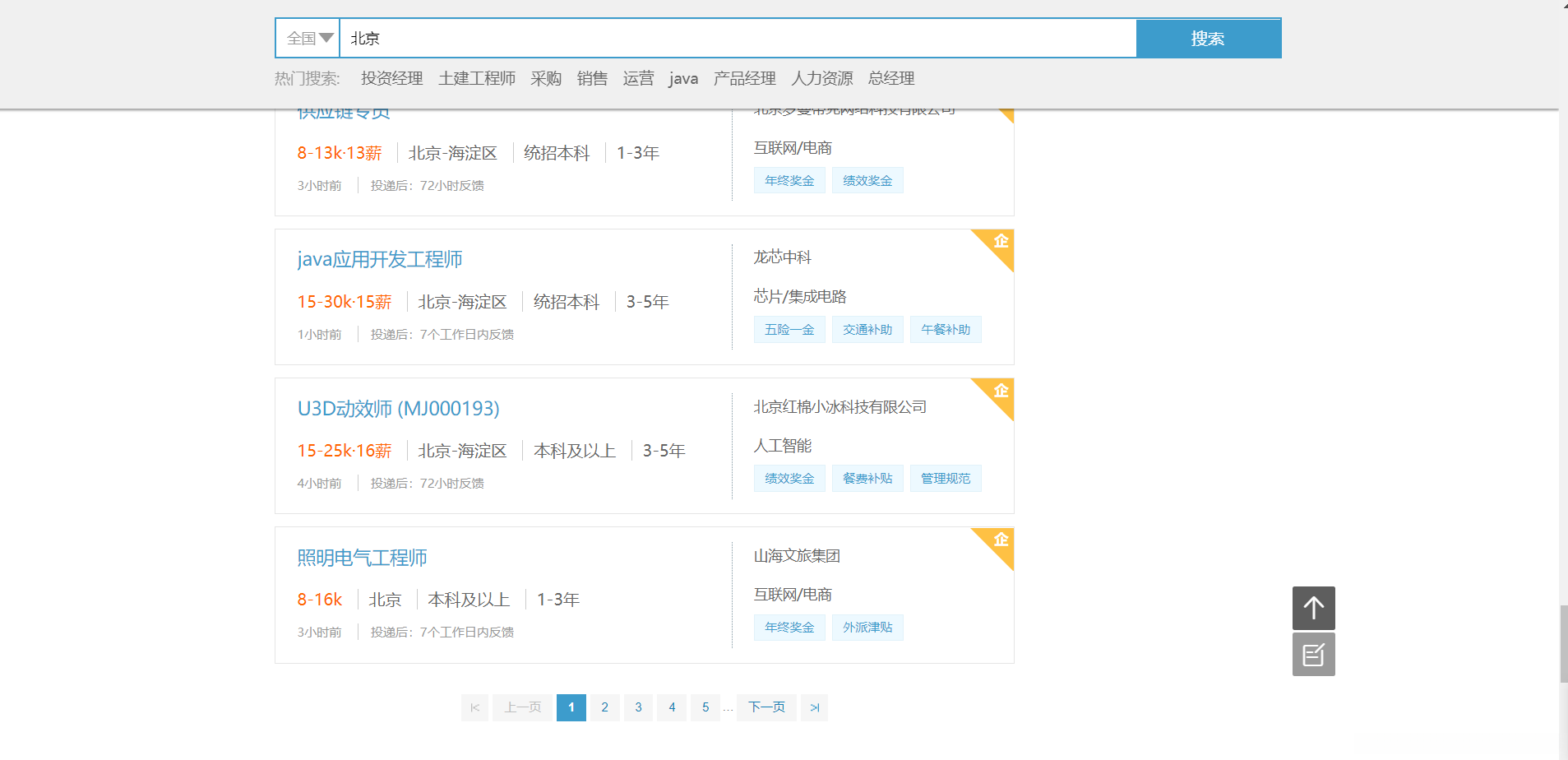Search hot keyword 销售

pyautogui.click(x=592, y=78)
